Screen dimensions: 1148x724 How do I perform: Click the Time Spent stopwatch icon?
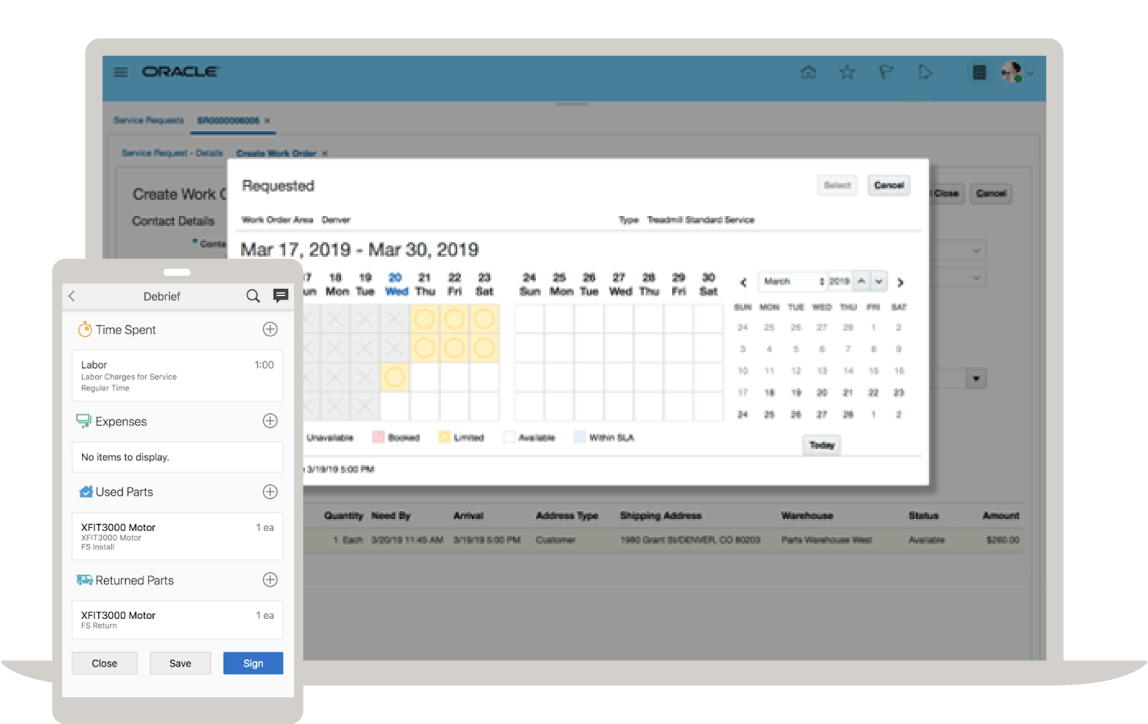pyautogui.click(x=84, y=329)
